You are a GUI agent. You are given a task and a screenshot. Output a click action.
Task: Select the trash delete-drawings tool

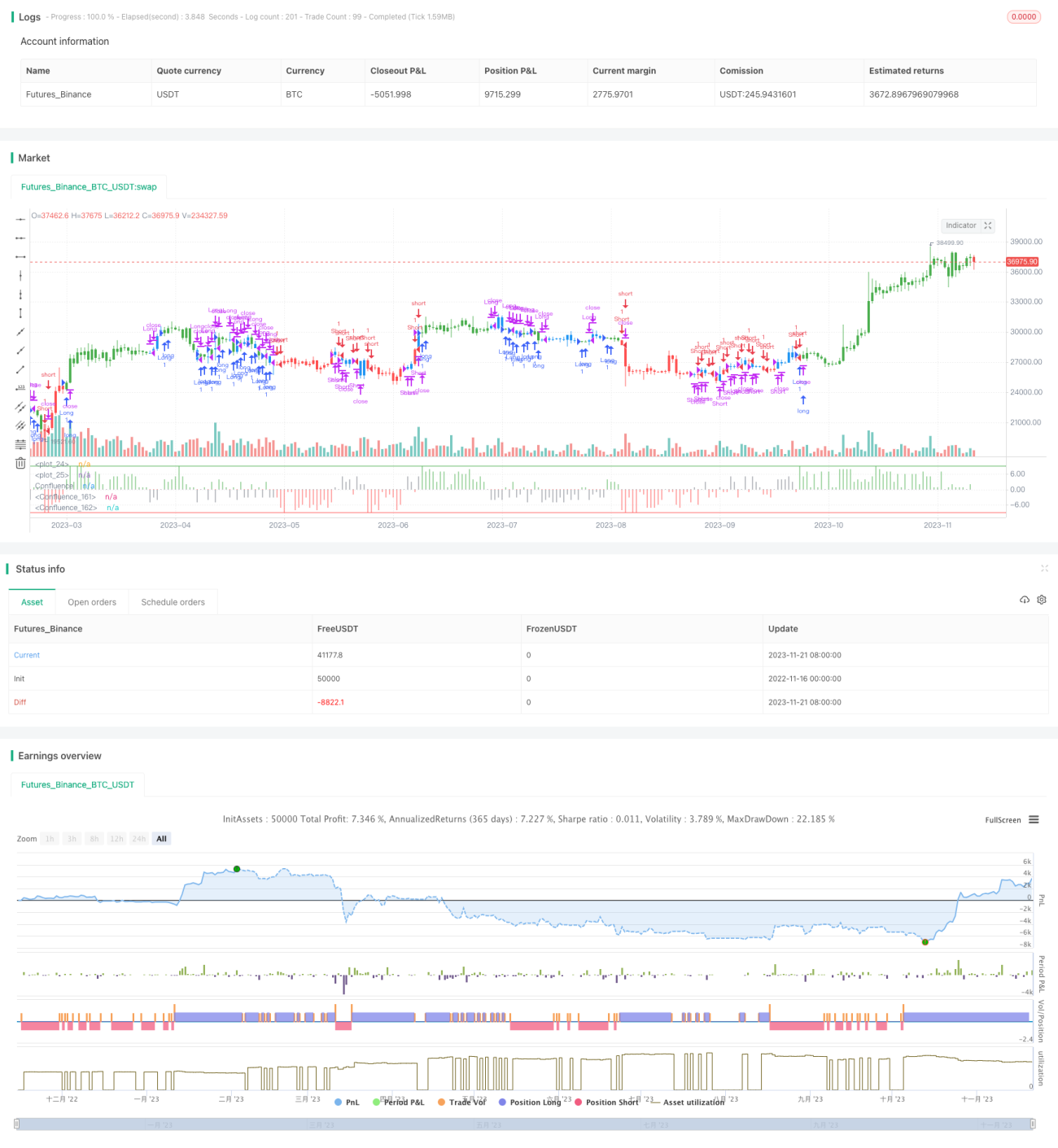(x=20, y=463)
